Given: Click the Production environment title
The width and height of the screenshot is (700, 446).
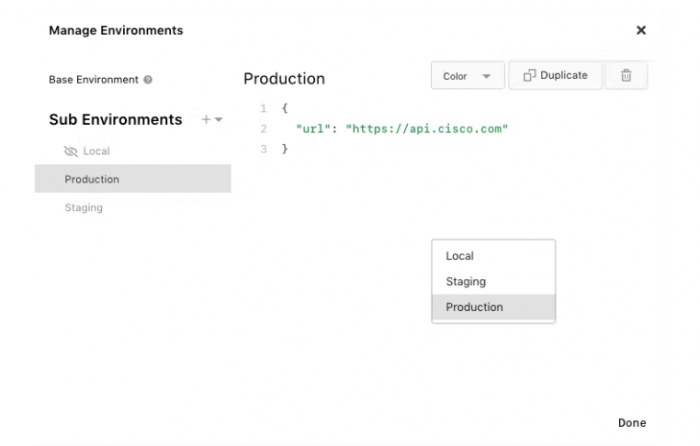Looking at the screenshot, I should coord(284,79).
